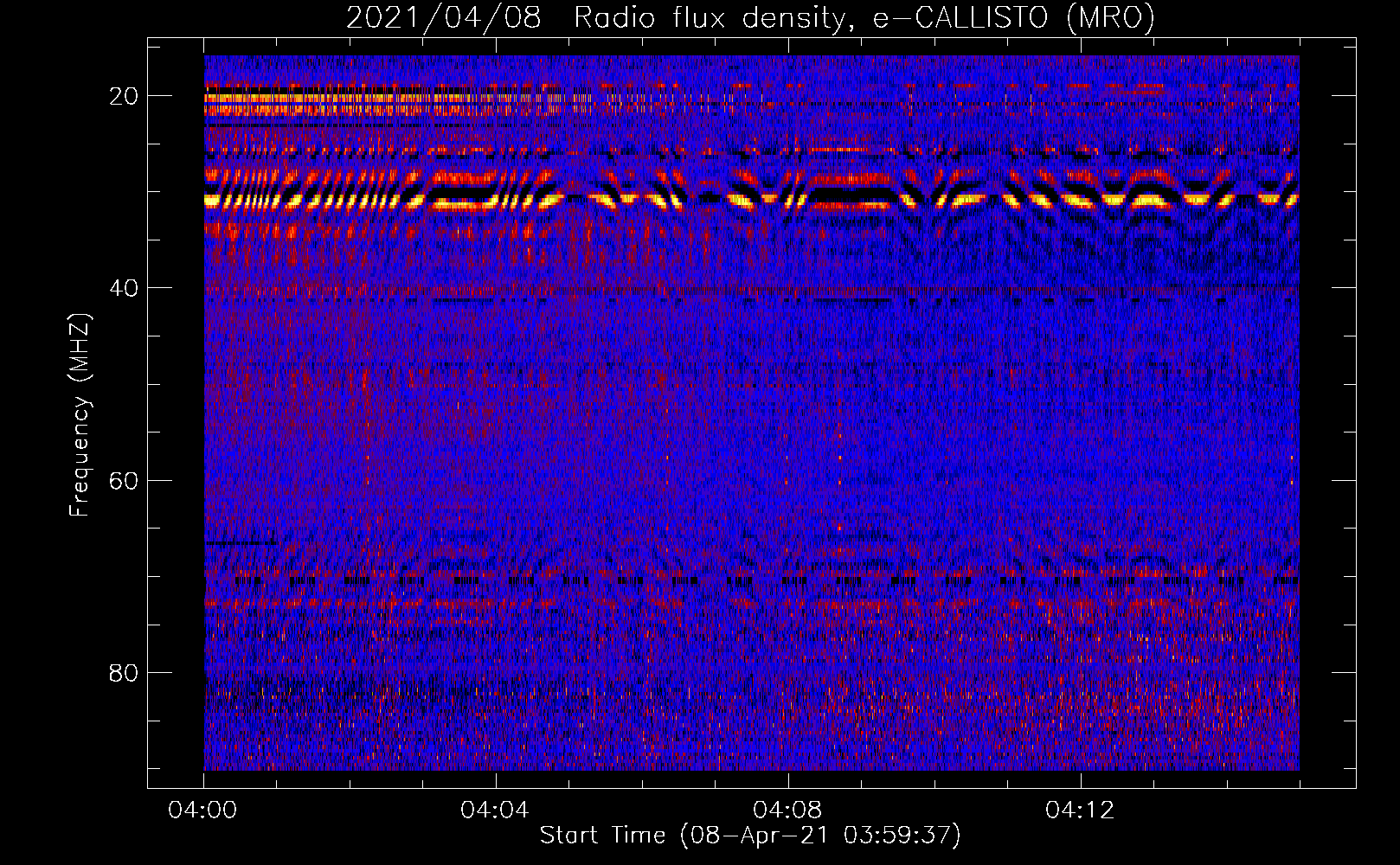
Task: Click the 80 MHz frequency tick label
Action: pos(124,673)
